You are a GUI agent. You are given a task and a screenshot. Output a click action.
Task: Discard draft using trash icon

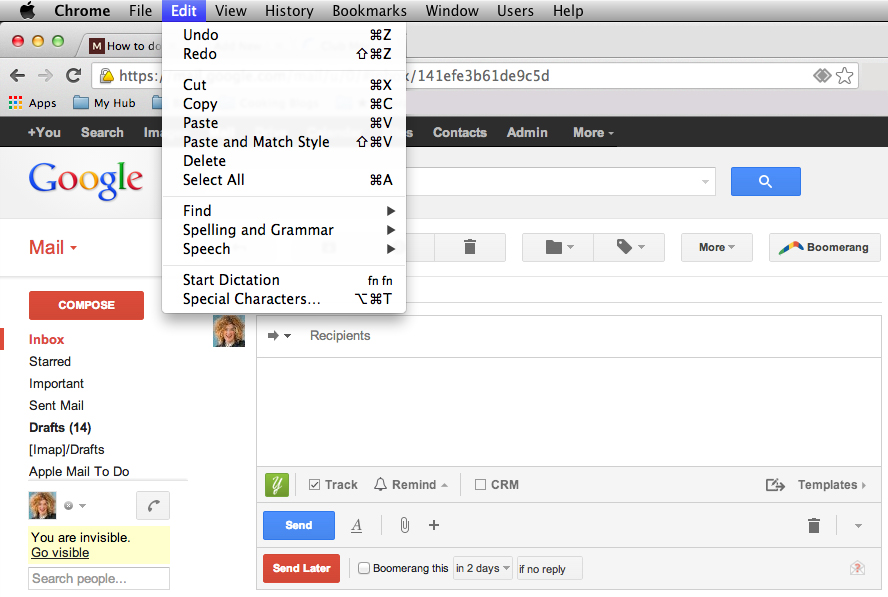[x=814, y=526]
